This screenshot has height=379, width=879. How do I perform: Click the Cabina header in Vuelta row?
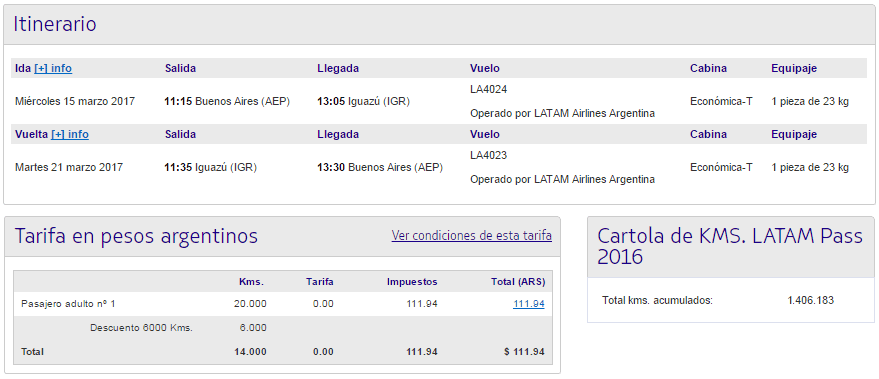click(x=708, y=135)
